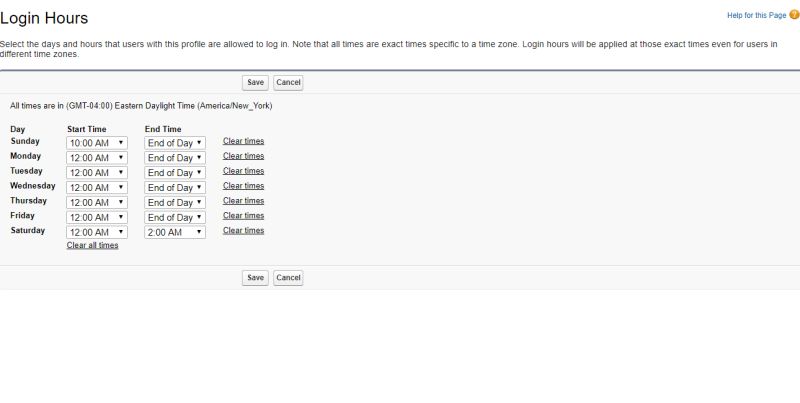Open Wednesday Start Time dropdown

pyautogui.click(x=97, y=187)
